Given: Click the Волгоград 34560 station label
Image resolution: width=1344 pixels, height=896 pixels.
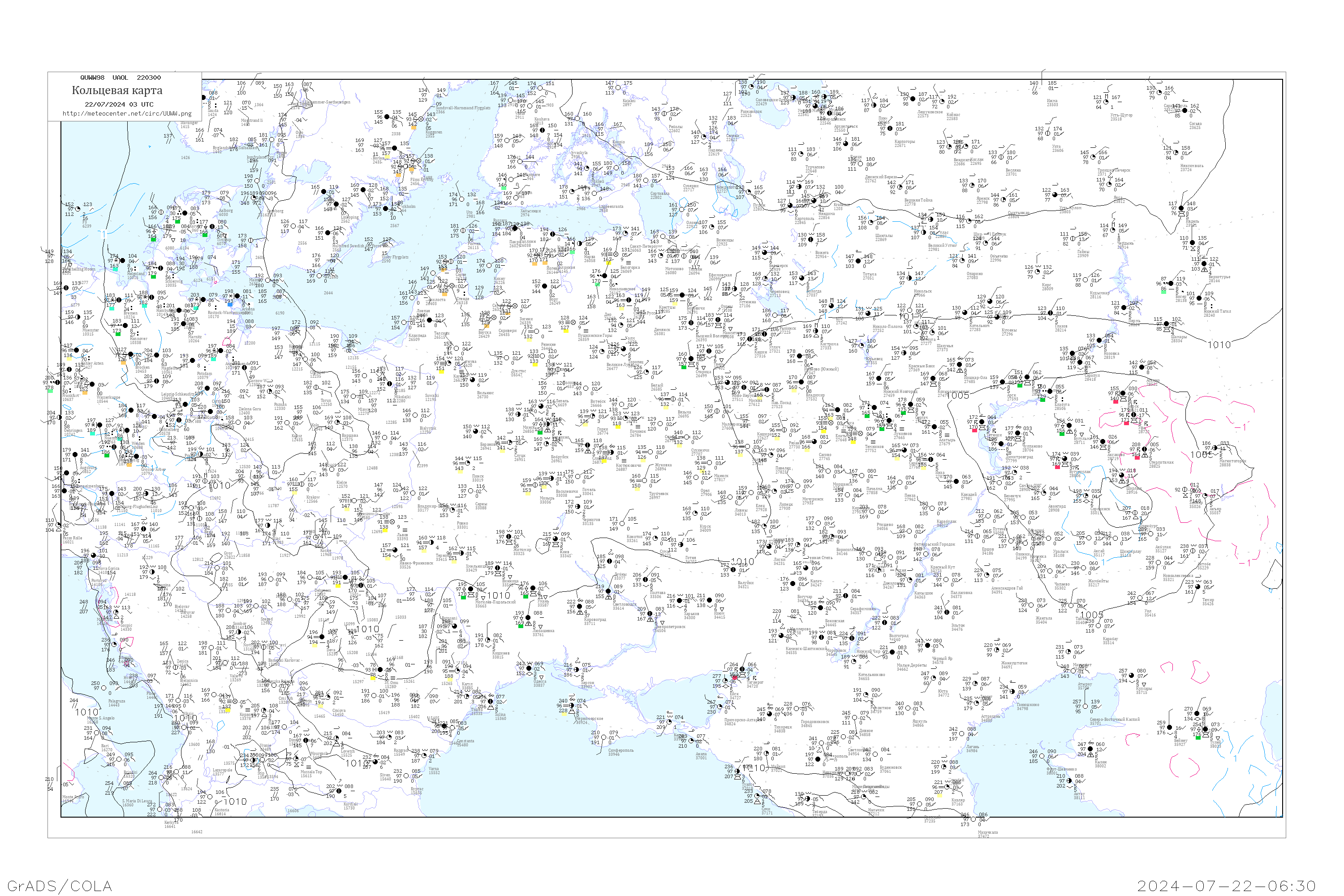Looking at the screenshot, I should tap(898, 637).
